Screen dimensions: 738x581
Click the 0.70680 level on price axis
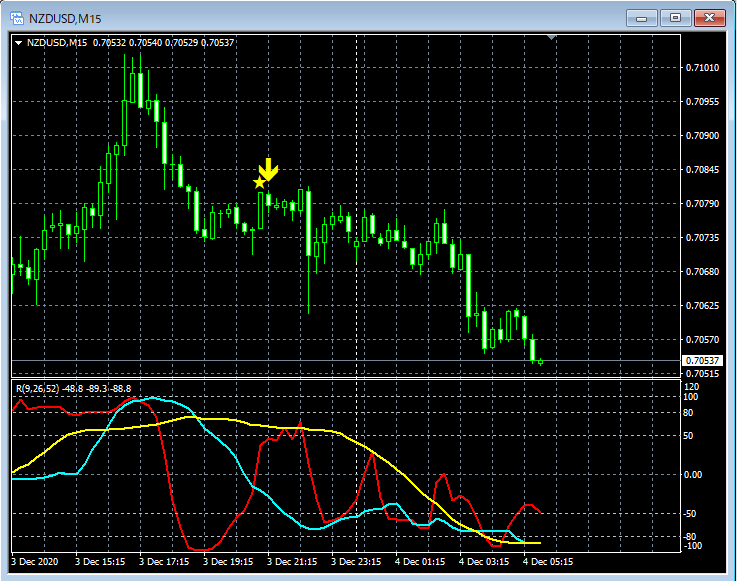(x=701, y=272)
